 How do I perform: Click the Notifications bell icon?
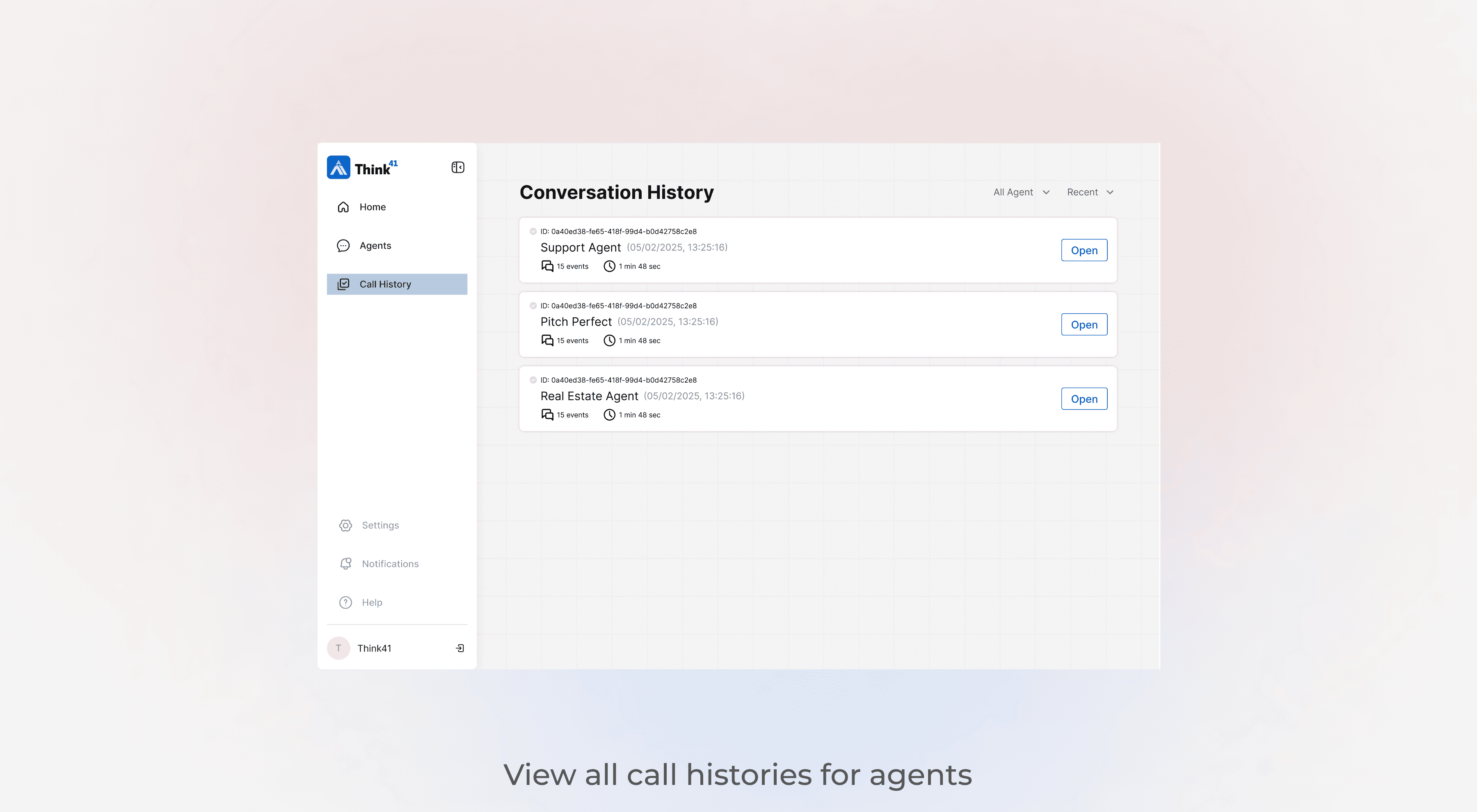(x=345, y=564)
